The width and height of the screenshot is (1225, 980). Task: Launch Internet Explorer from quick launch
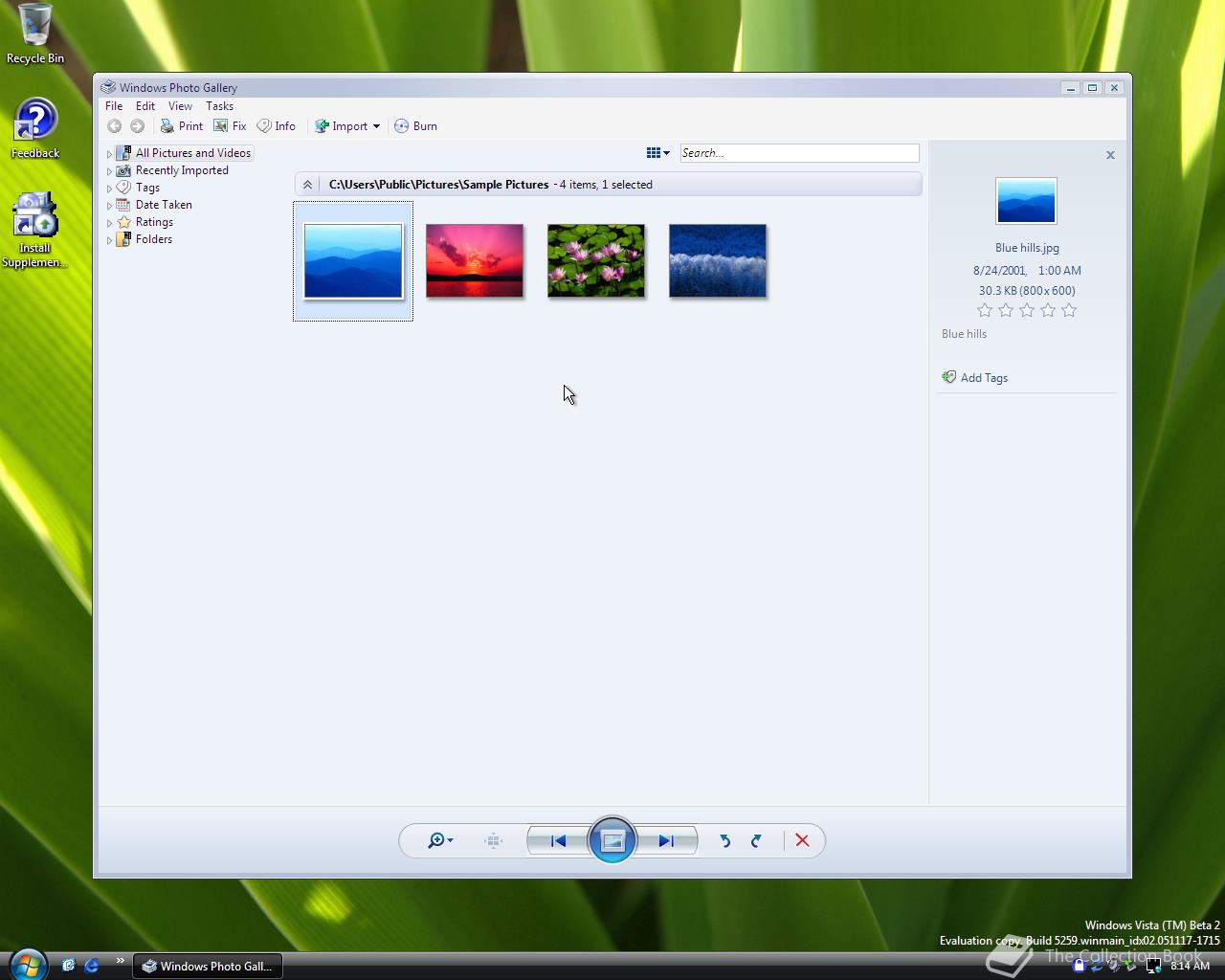(x=92, y=966)
